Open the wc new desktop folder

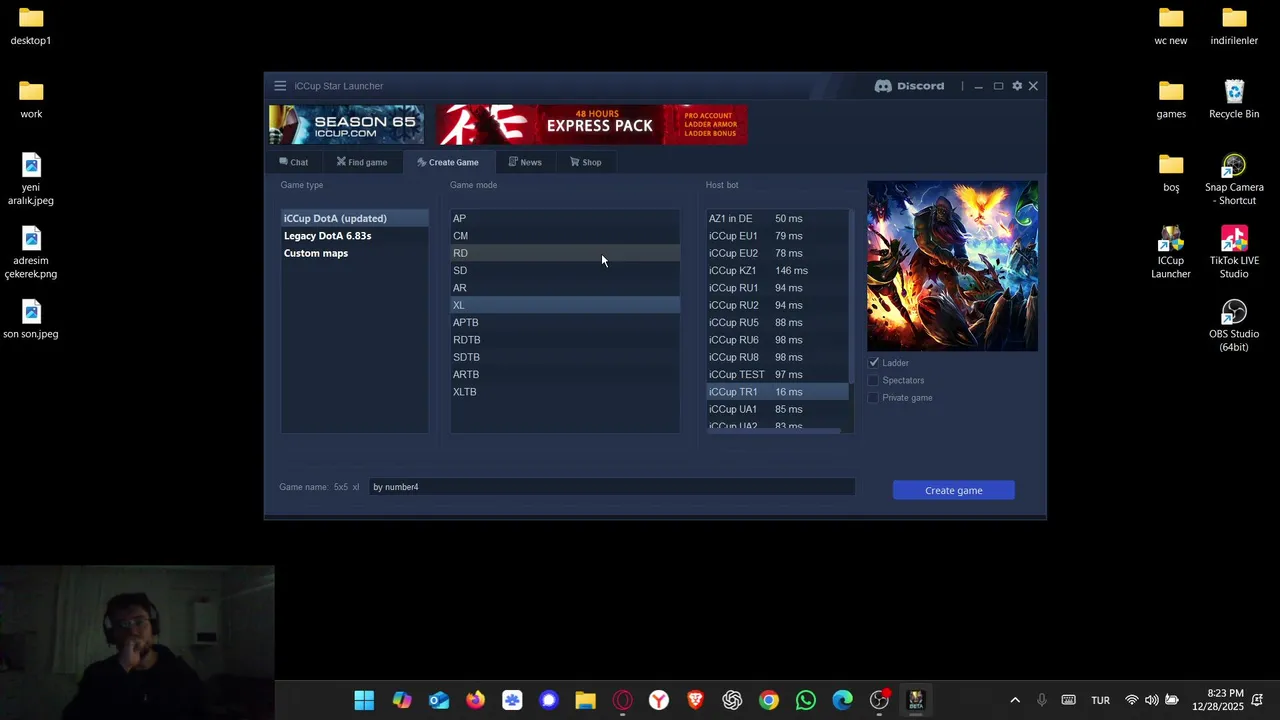coord(1171,27)
